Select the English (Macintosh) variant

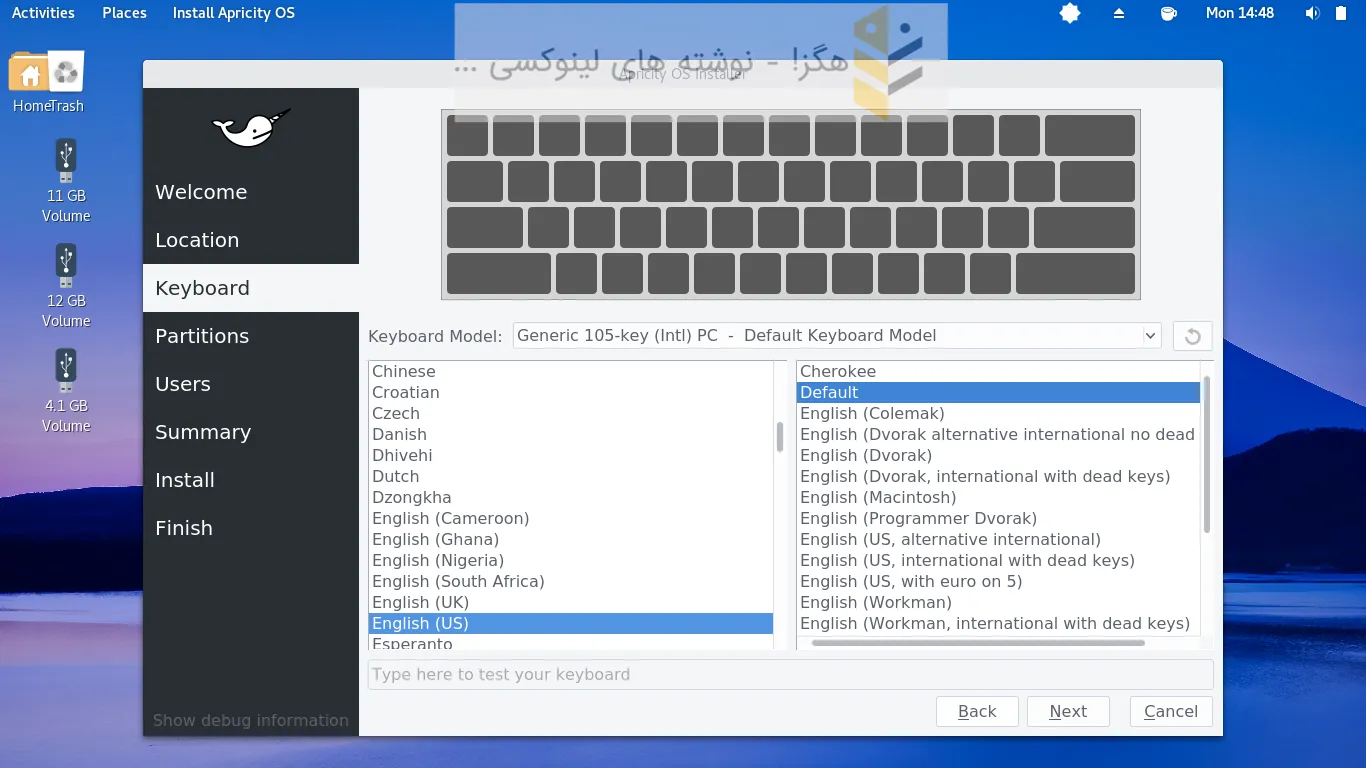(x=998, y=497)
